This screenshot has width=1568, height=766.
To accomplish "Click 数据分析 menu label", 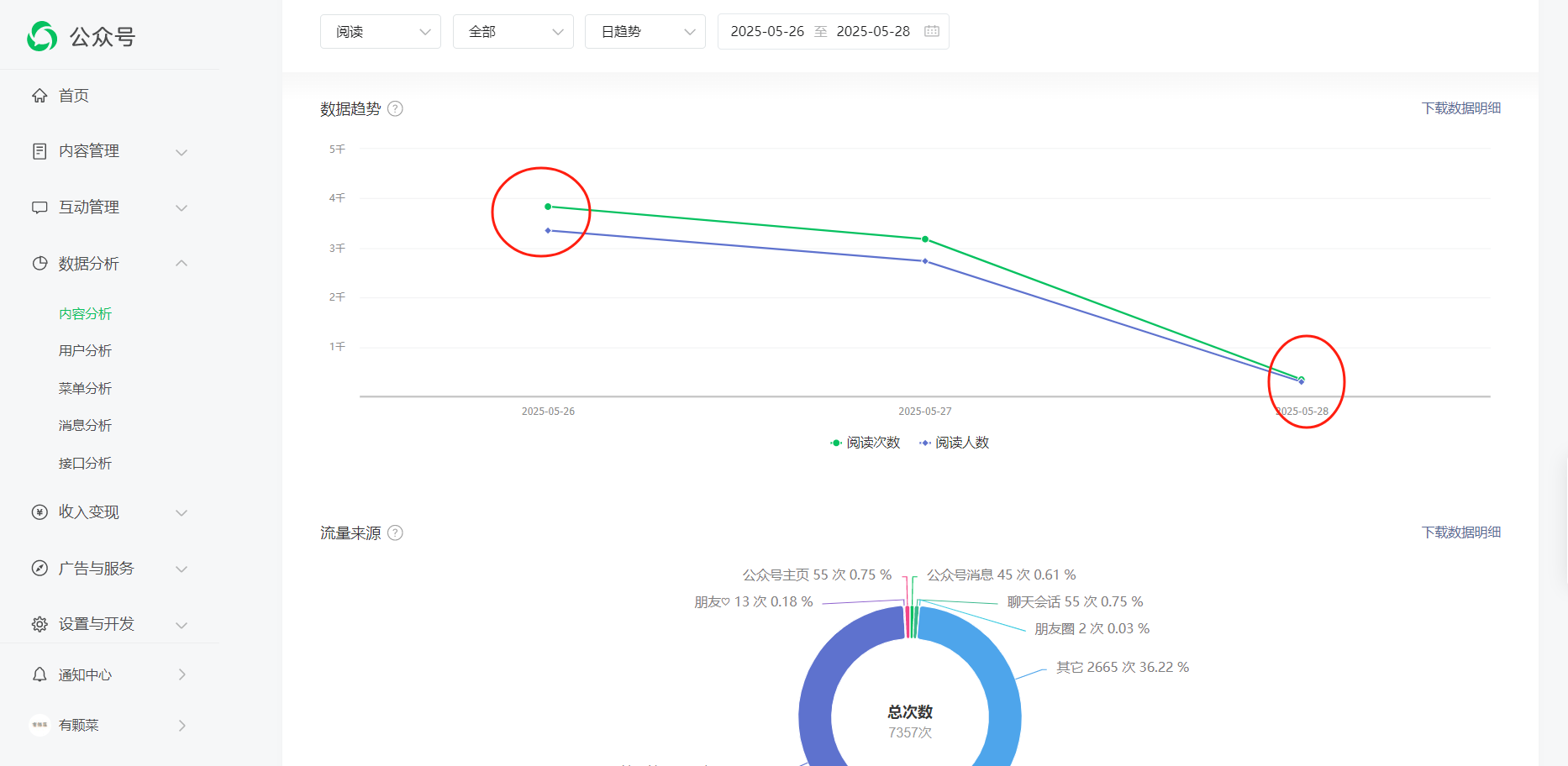I will [88, 264].
